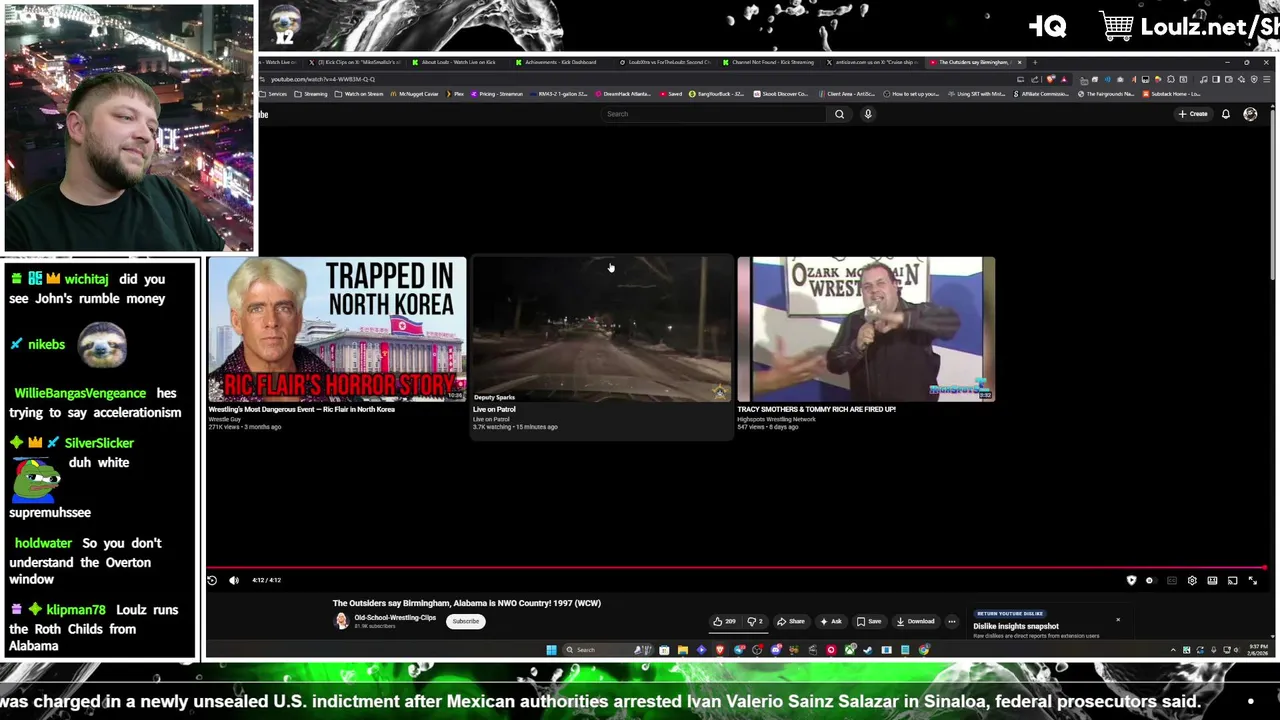Image resolution: width=1280 pixels, height=720 pixels.
Task: Click the magnifier search button
Action: (840, 114)
